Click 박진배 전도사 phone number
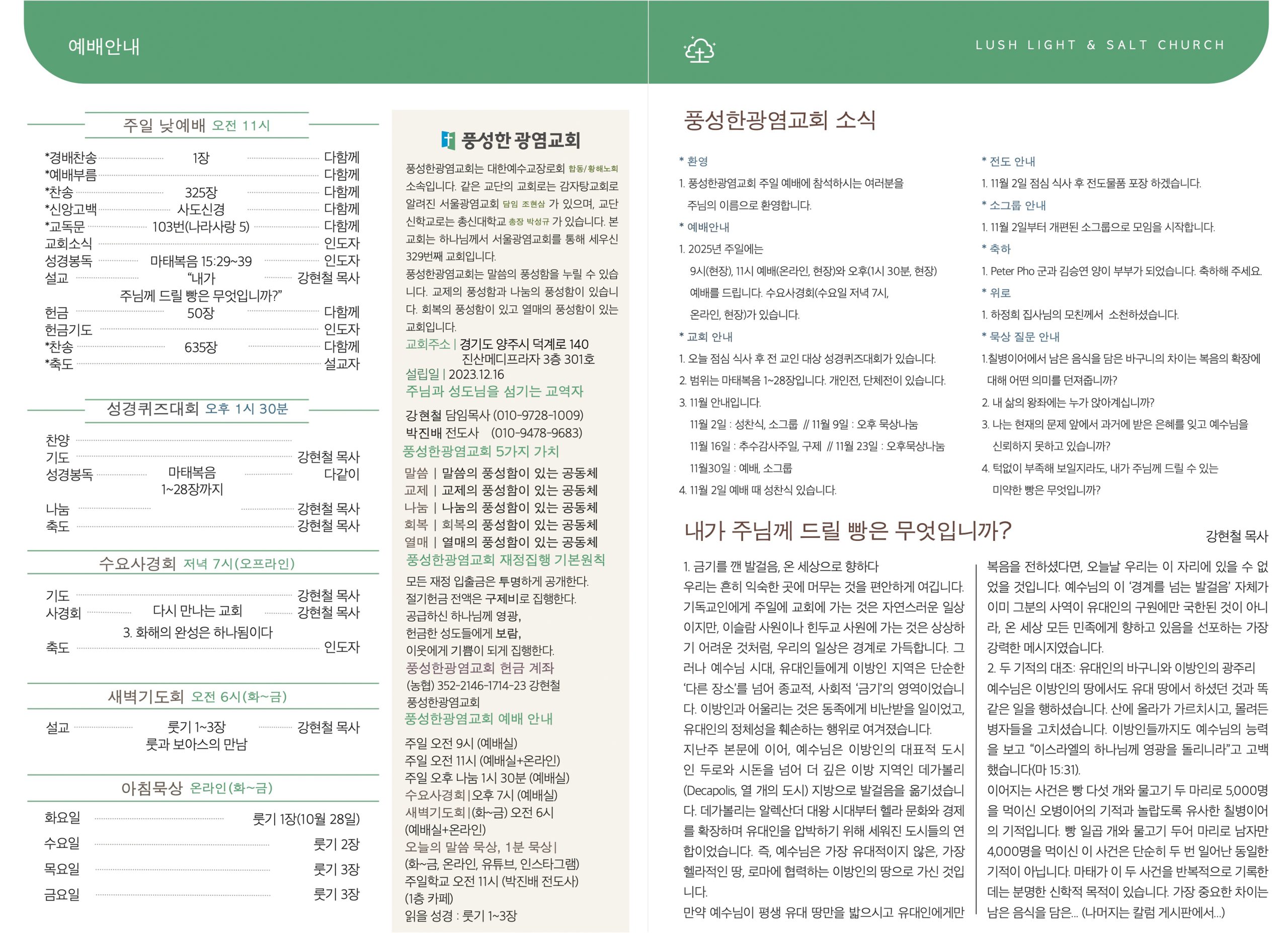This screenshot has width=1288, height=933. [537, 433]
